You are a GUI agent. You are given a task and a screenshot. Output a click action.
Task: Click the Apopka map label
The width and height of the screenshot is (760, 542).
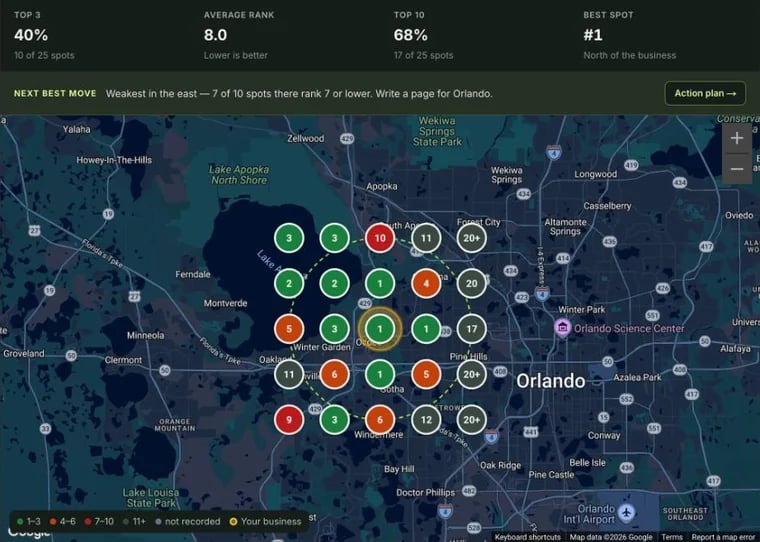382,186
